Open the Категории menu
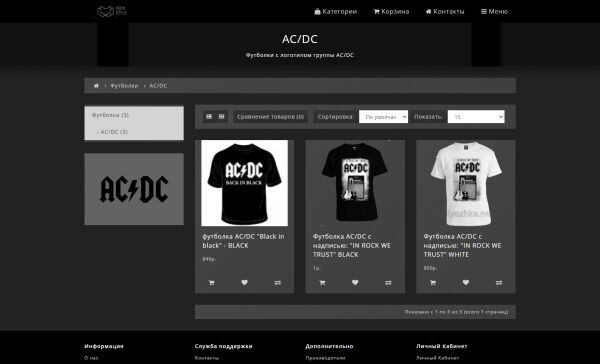 [x=336, y=11]
